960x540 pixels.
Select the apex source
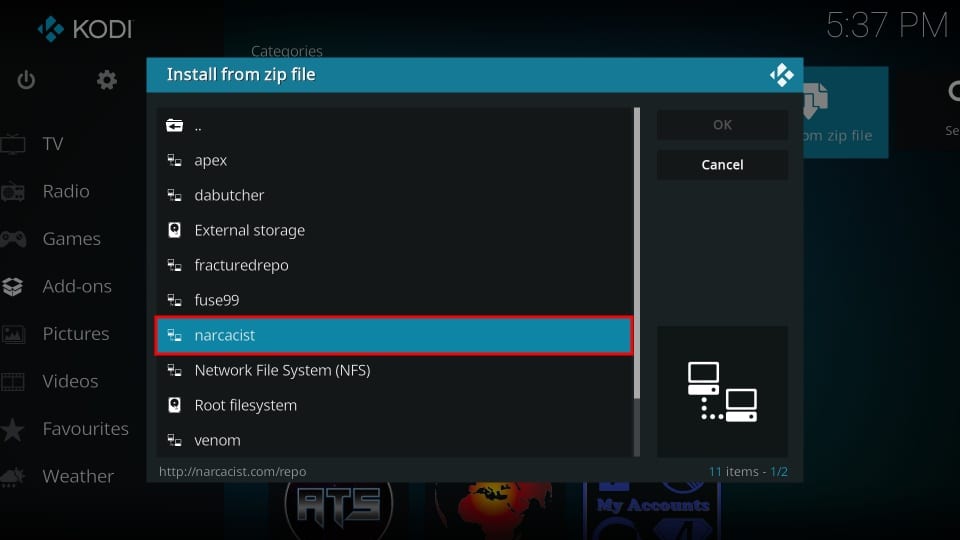tap(394, 160)
